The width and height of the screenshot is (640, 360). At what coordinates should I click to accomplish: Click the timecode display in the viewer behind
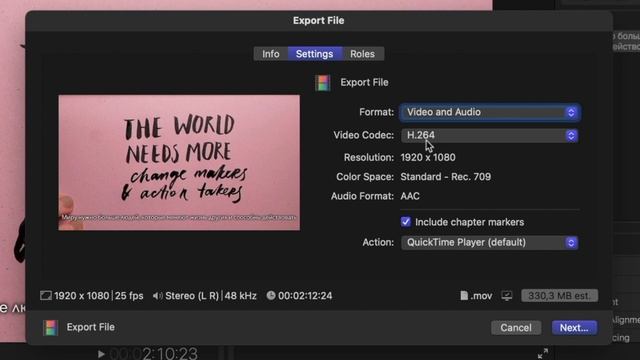(x=153, y=353)
